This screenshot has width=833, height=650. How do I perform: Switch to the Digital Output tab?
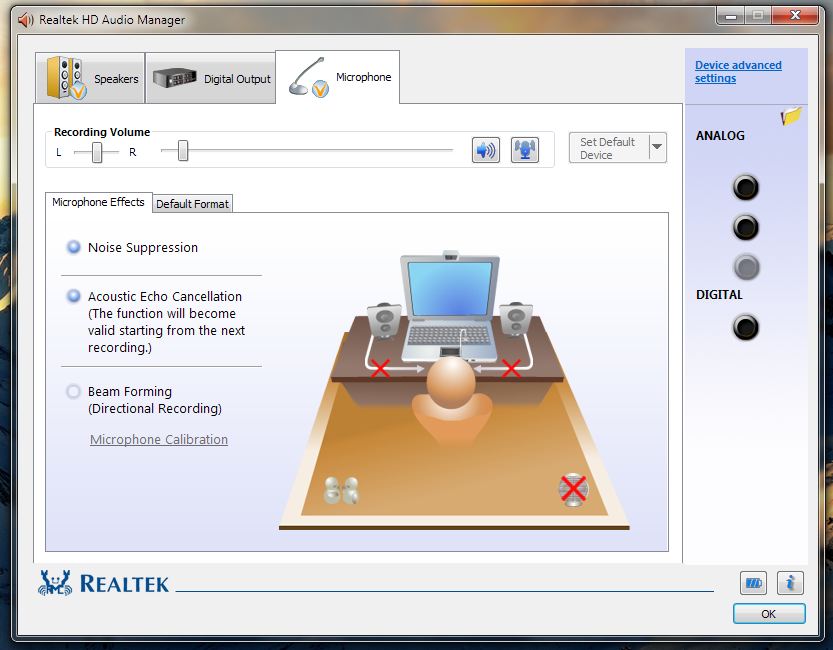click(x=210, y=78)
